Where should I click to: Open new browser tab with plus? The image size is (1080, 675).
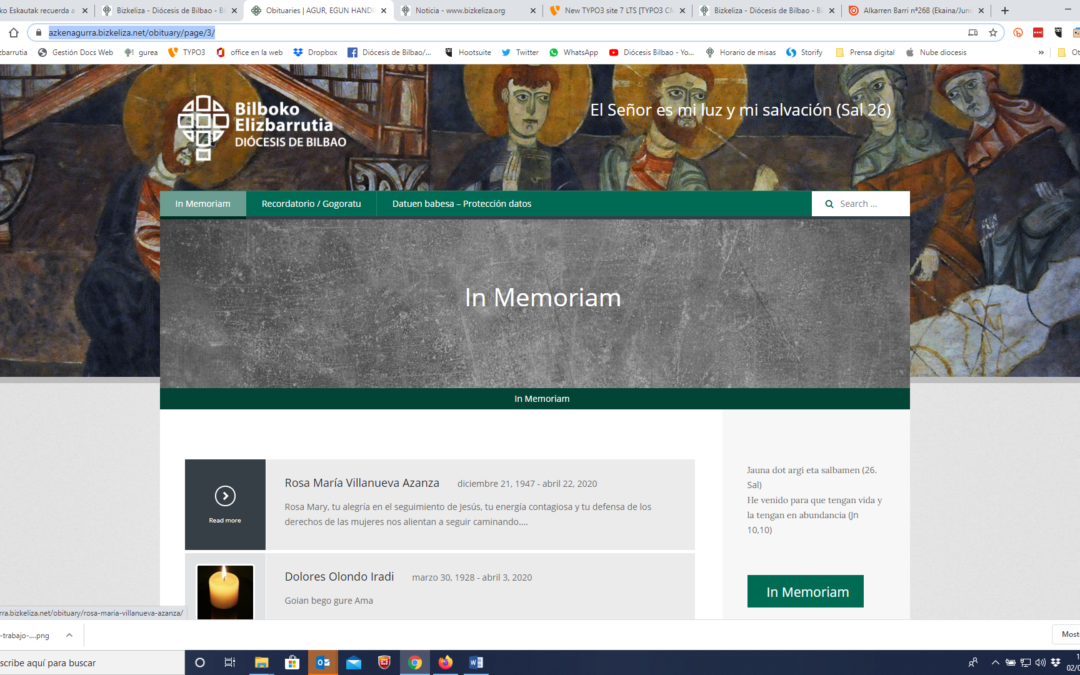click(x=1004, y=10)
